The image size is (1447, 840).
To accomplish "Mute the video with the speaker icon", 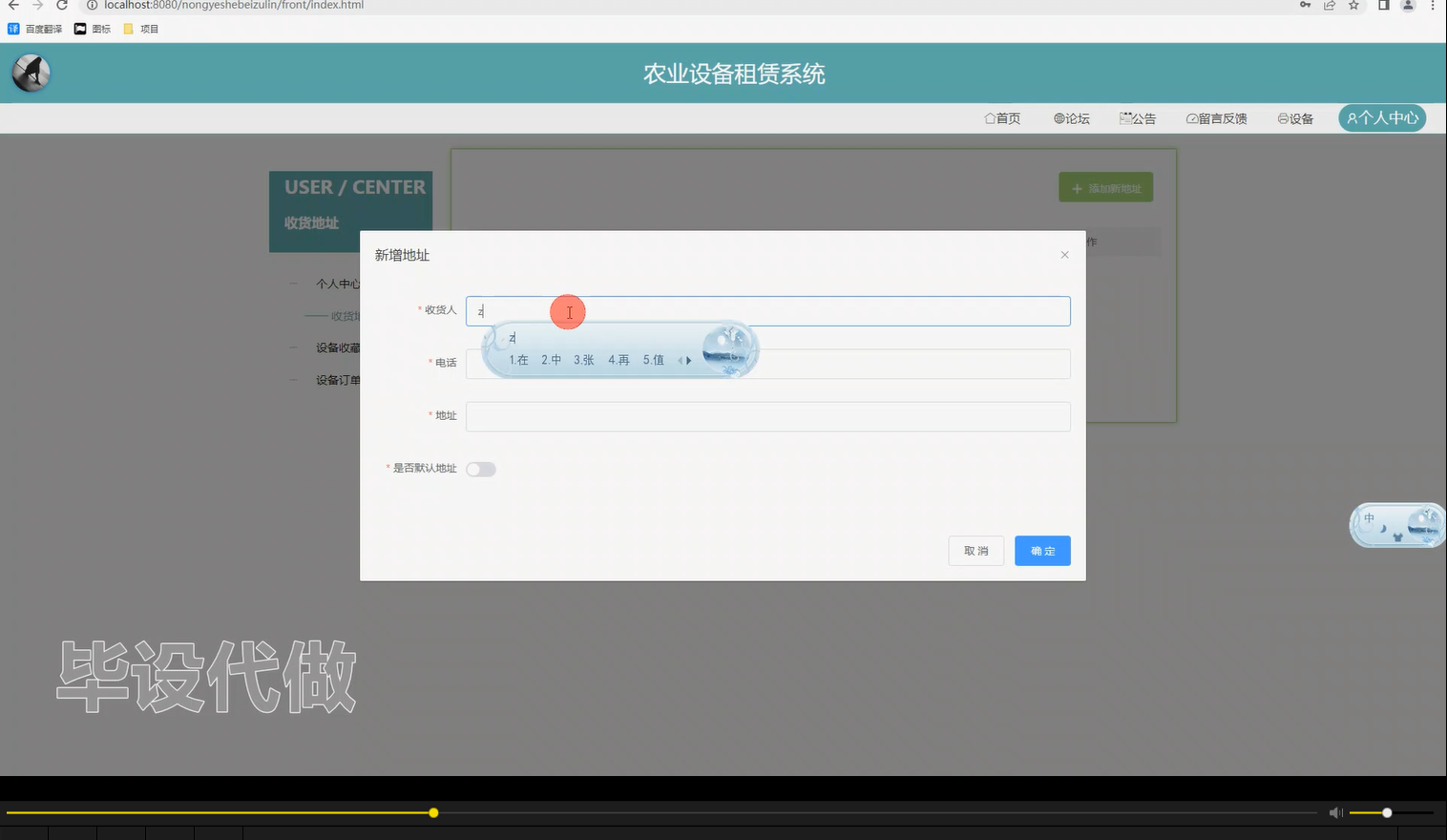I will coord(1335,812).
